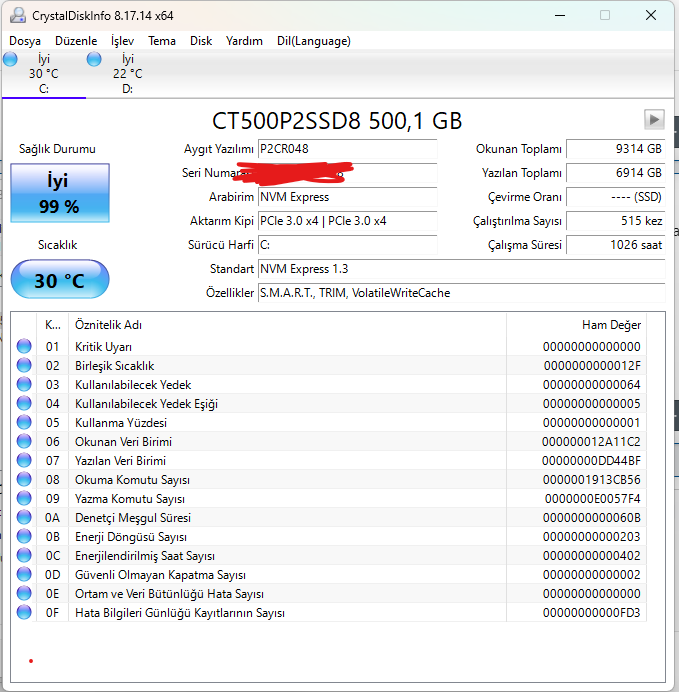Click status orb for Denetçi Meşgul Süresi row
Viewport: 679px width, 692px height.
click(x=24, y=517)
